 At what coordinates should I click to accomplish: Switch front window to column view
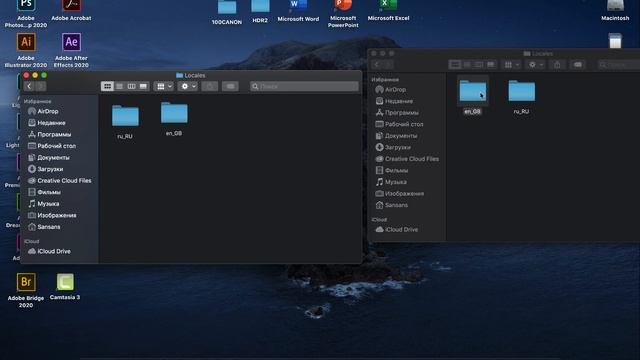coord(131,86)
